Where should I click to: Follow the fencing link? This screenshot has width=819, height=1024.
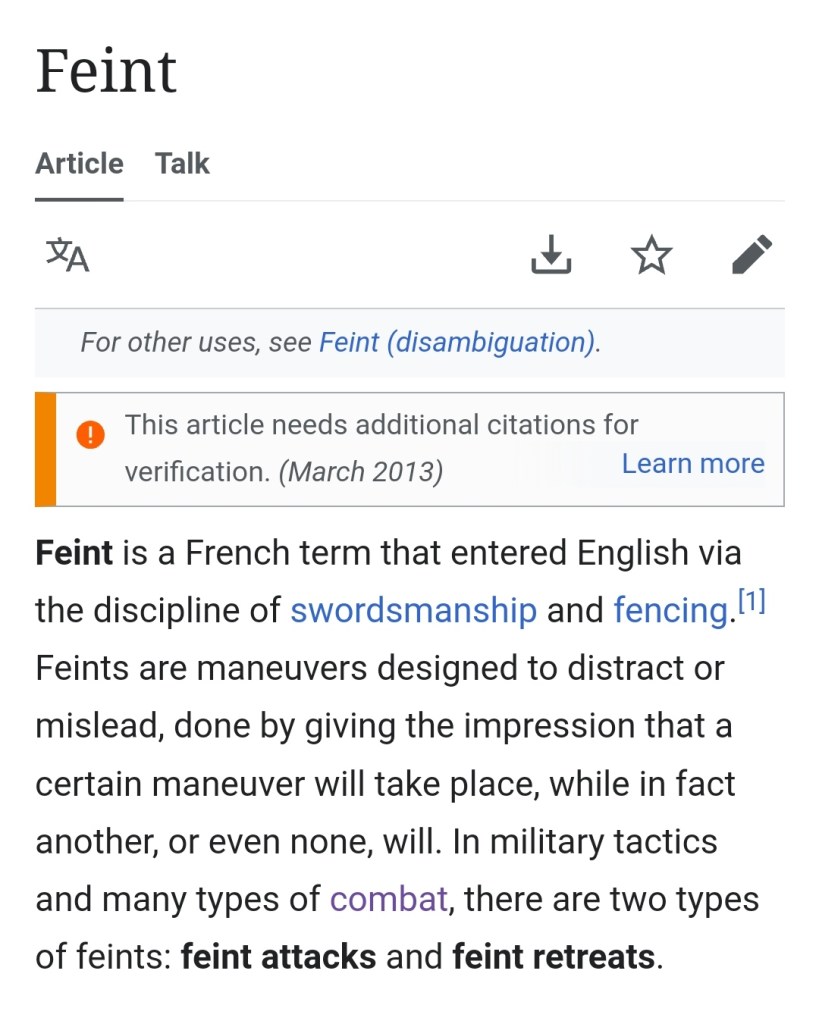click(670, 610)
